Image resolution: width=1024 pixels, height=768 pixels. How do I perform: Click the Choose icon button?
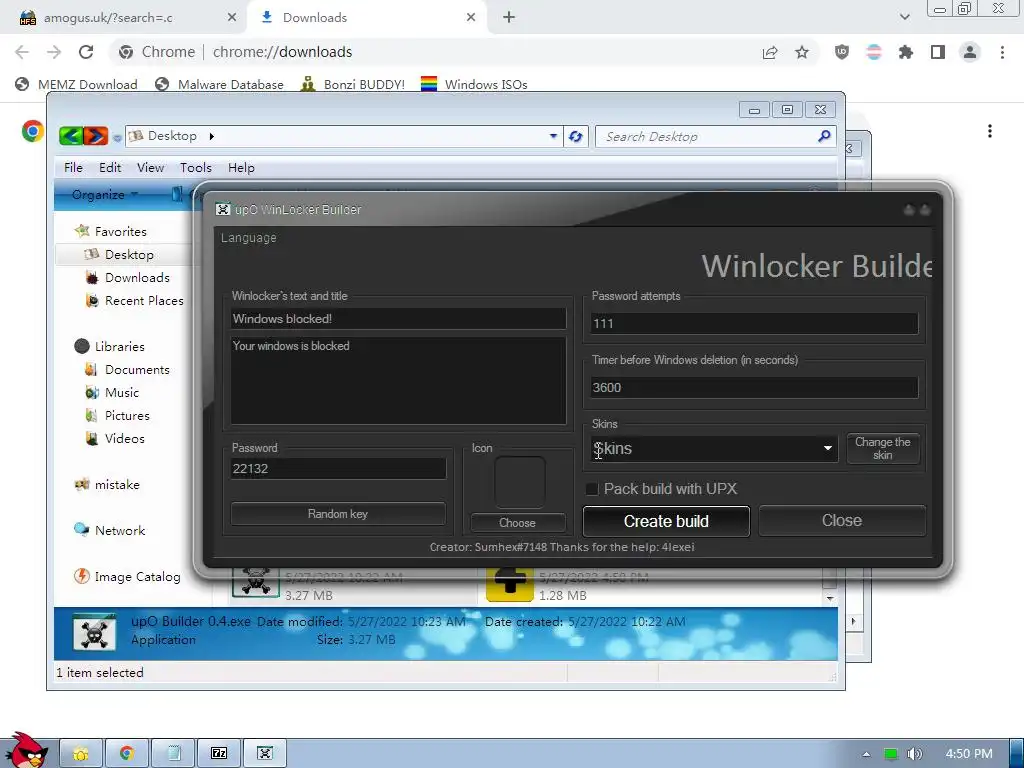[x=518, y=523]
